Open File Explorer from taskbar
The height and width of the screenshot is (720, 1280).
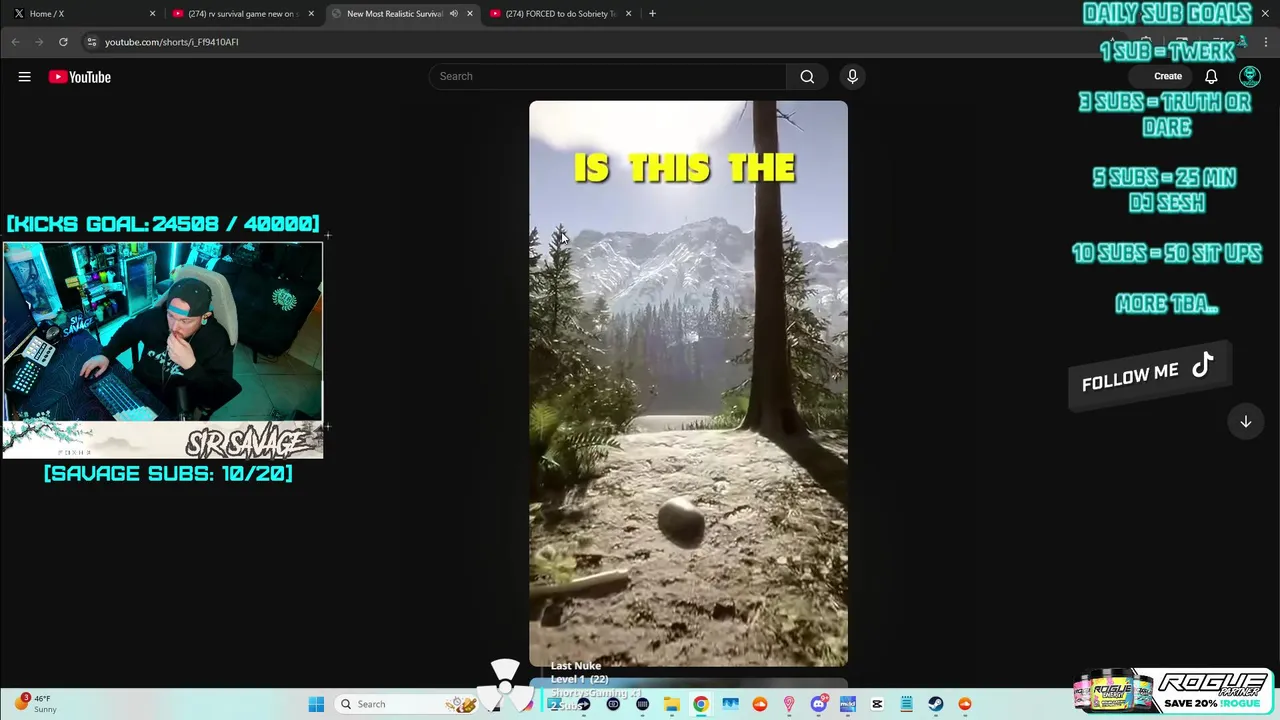pyautogui.click(x=671, y=704)
